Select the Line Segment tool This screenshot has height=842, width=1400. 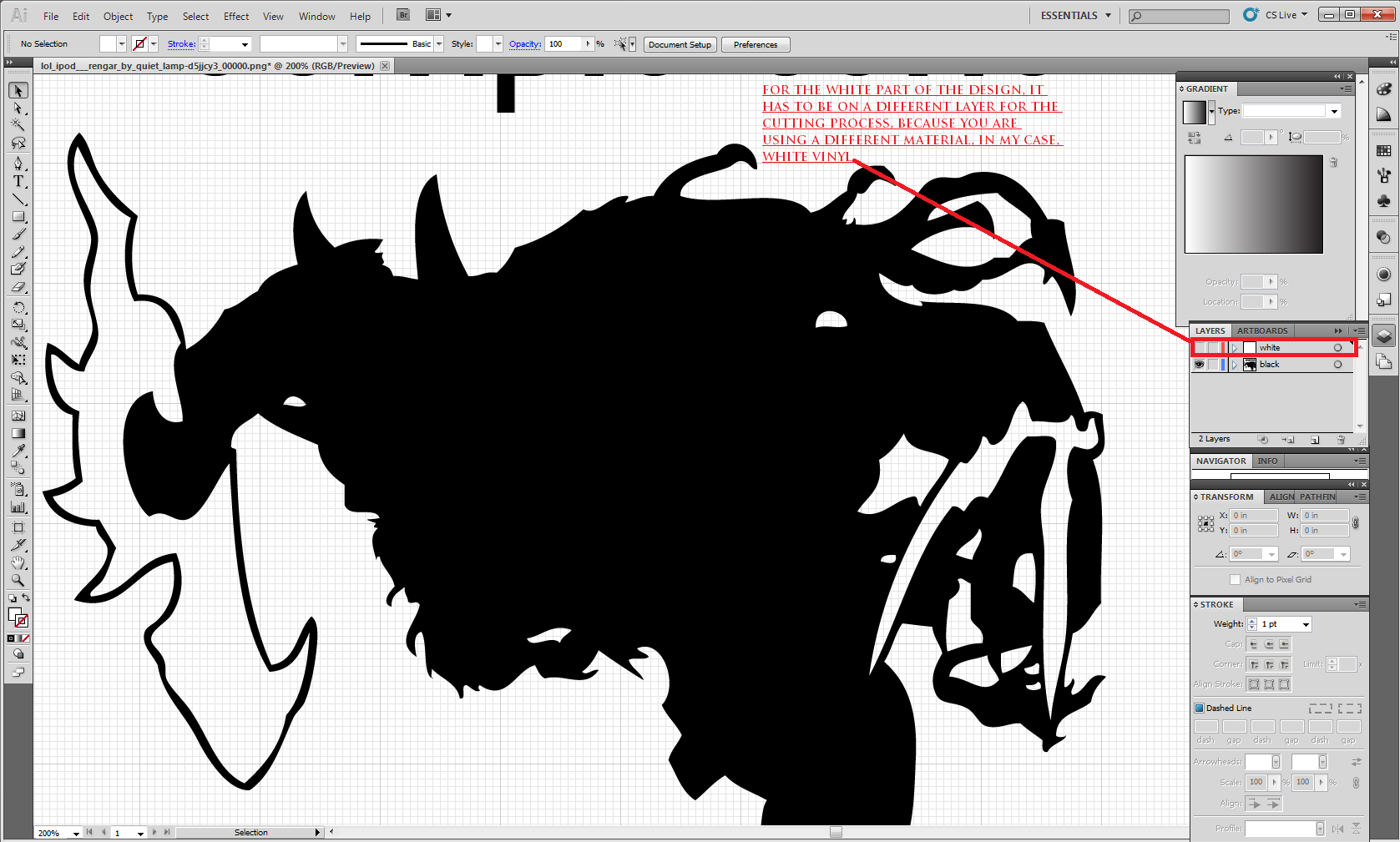coord(18,199)
